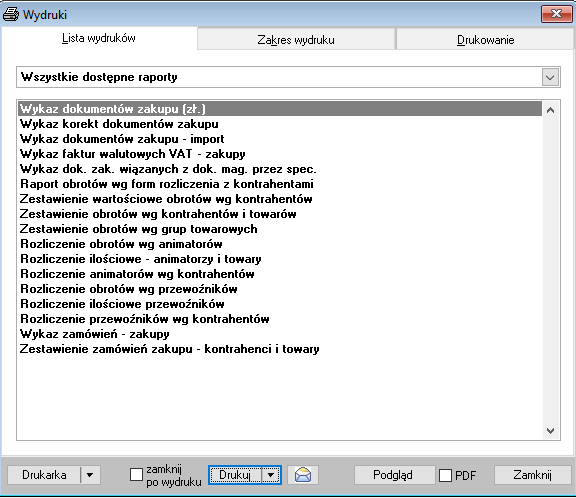Enable the zamknij po wydruku checkbox
Image resolution: width=576 pixels, height=498 pixels.
(136, 474)
